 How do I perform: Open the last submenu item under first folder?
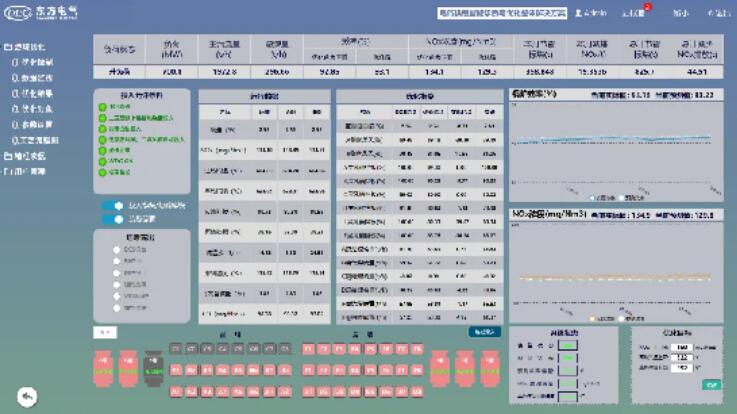[x=40, y=141]
